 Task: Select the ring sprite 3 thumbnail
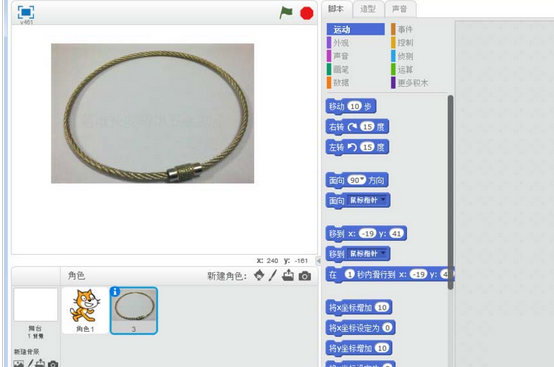click(134, 310)
